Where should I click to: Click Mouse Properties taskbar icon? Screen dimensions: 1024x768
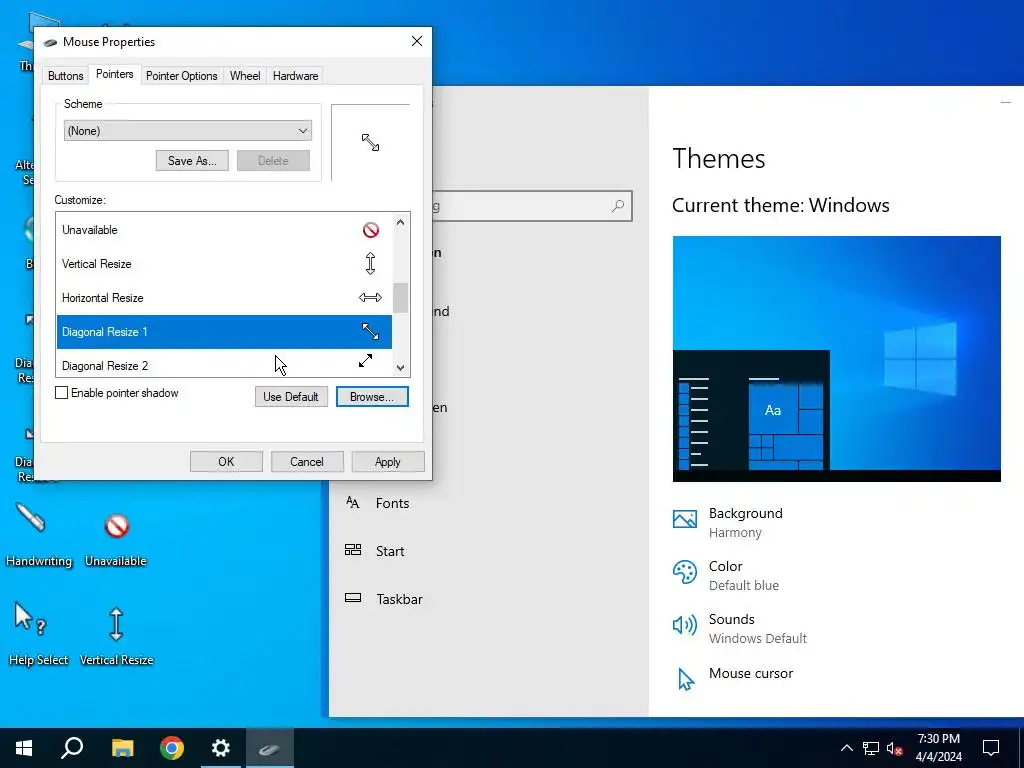(x=270, y=748)
